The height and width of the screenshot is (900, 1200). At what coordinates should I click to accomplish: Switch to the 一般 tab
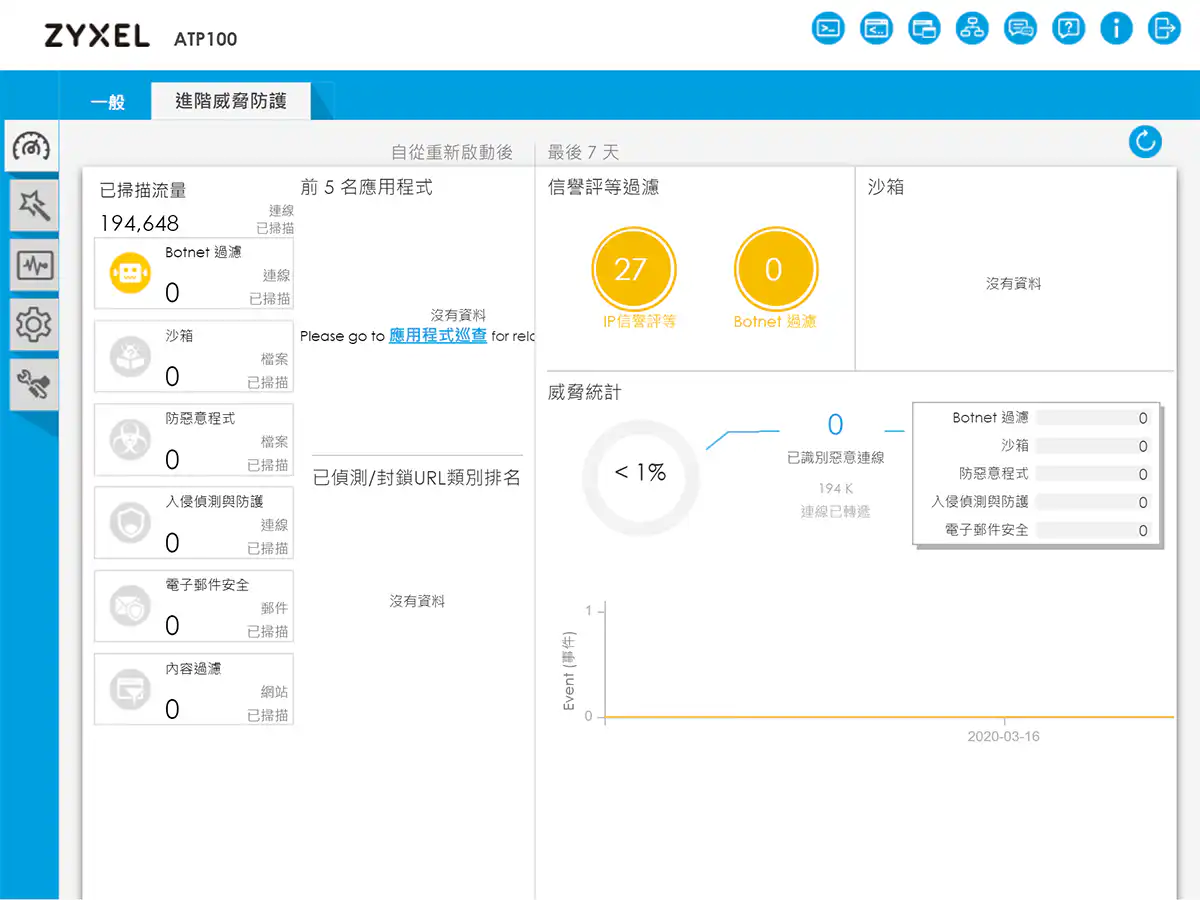(x=107, y=102)
